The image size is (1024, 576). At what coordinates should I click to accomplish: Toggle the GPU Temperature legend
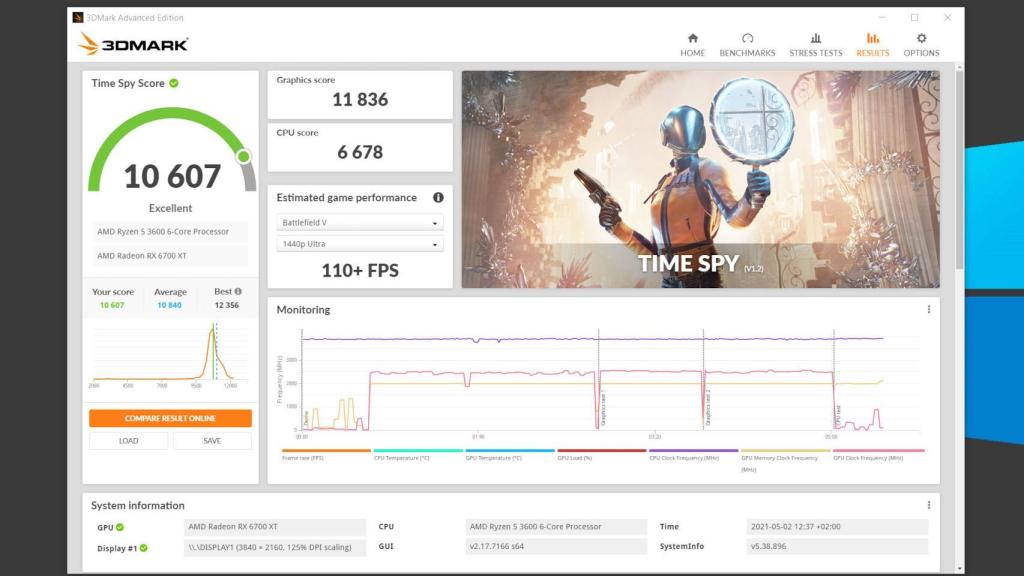pyautogui.click(x=510, y=455)
